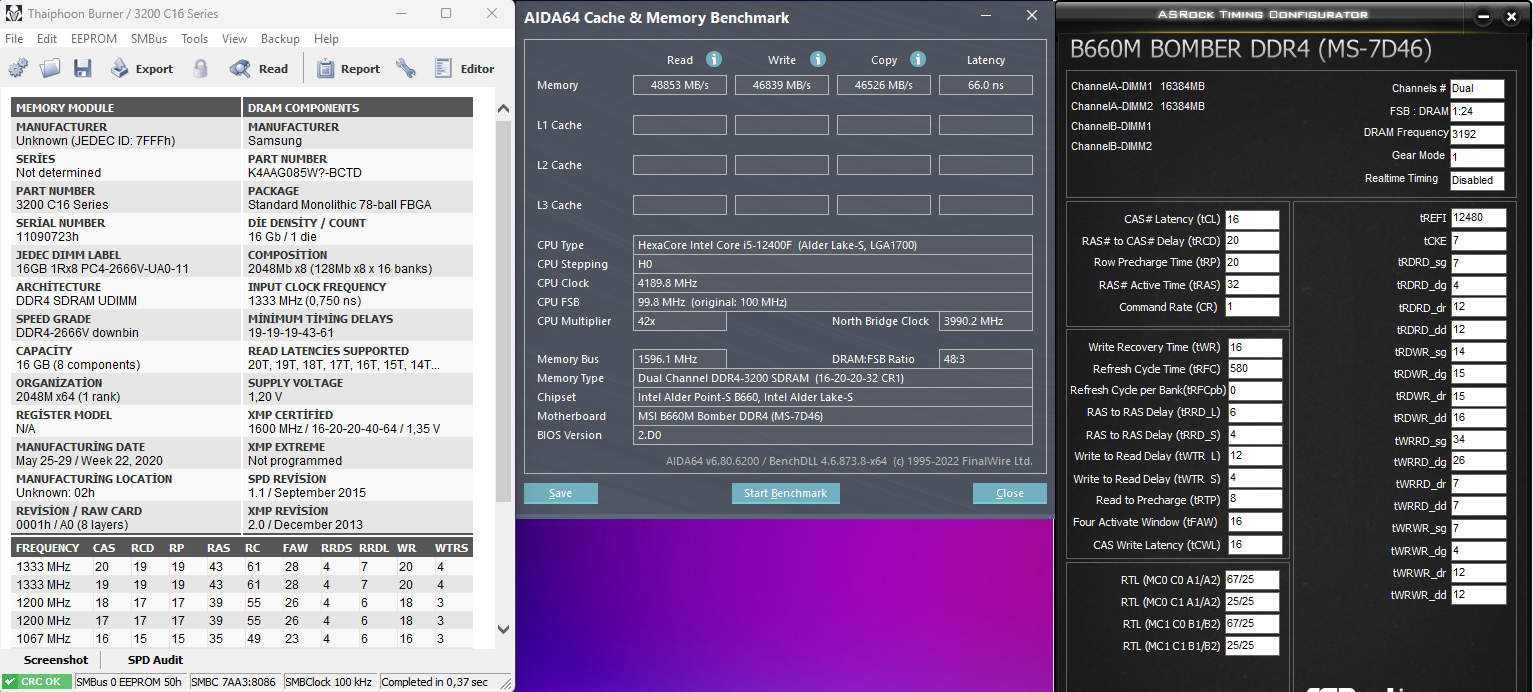Click the Memory Write 46839 MB/s field

[x=782, y=85]
